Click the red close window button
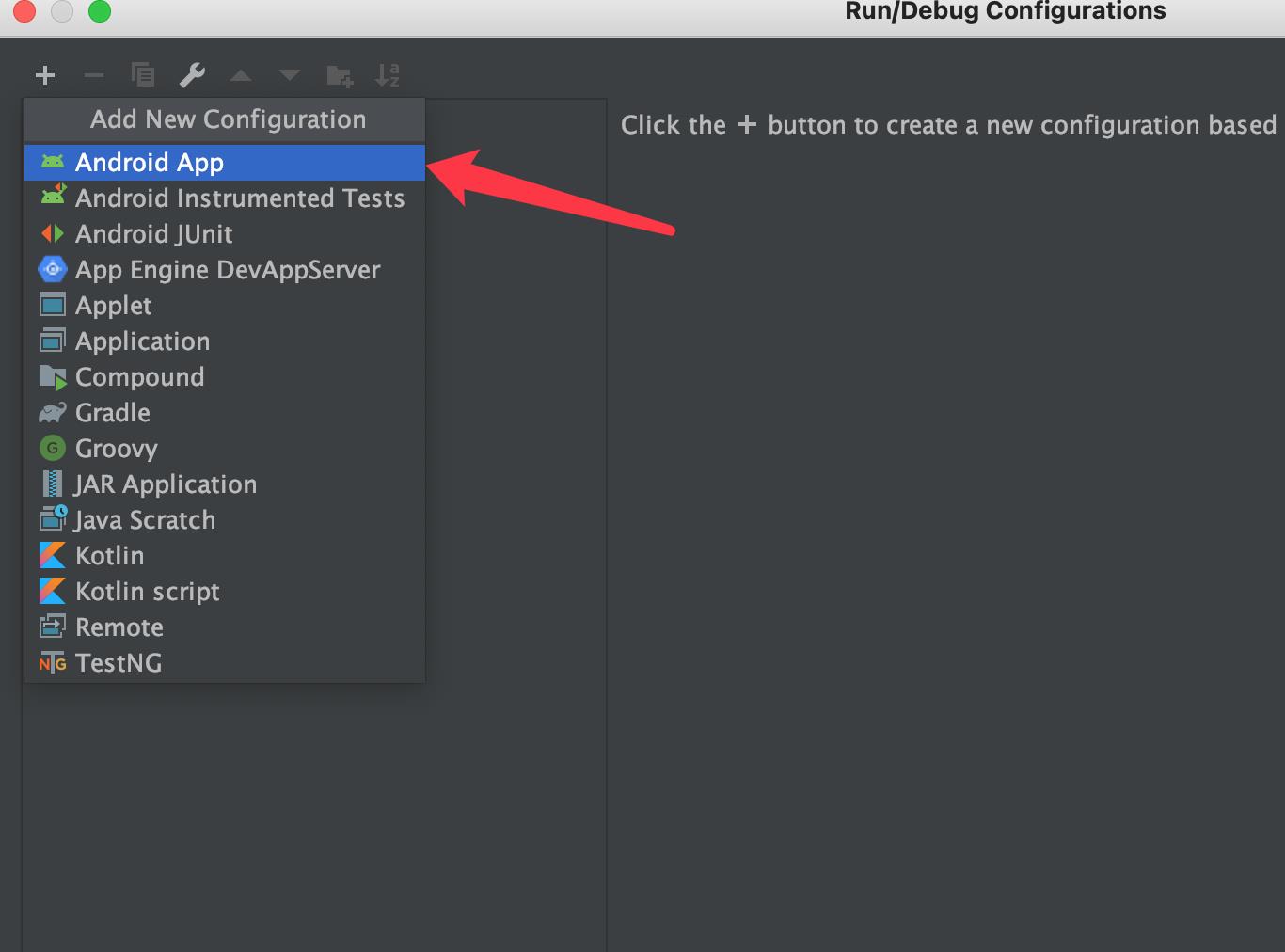Screen dimensions: 1285x952 tap(24, 10)
